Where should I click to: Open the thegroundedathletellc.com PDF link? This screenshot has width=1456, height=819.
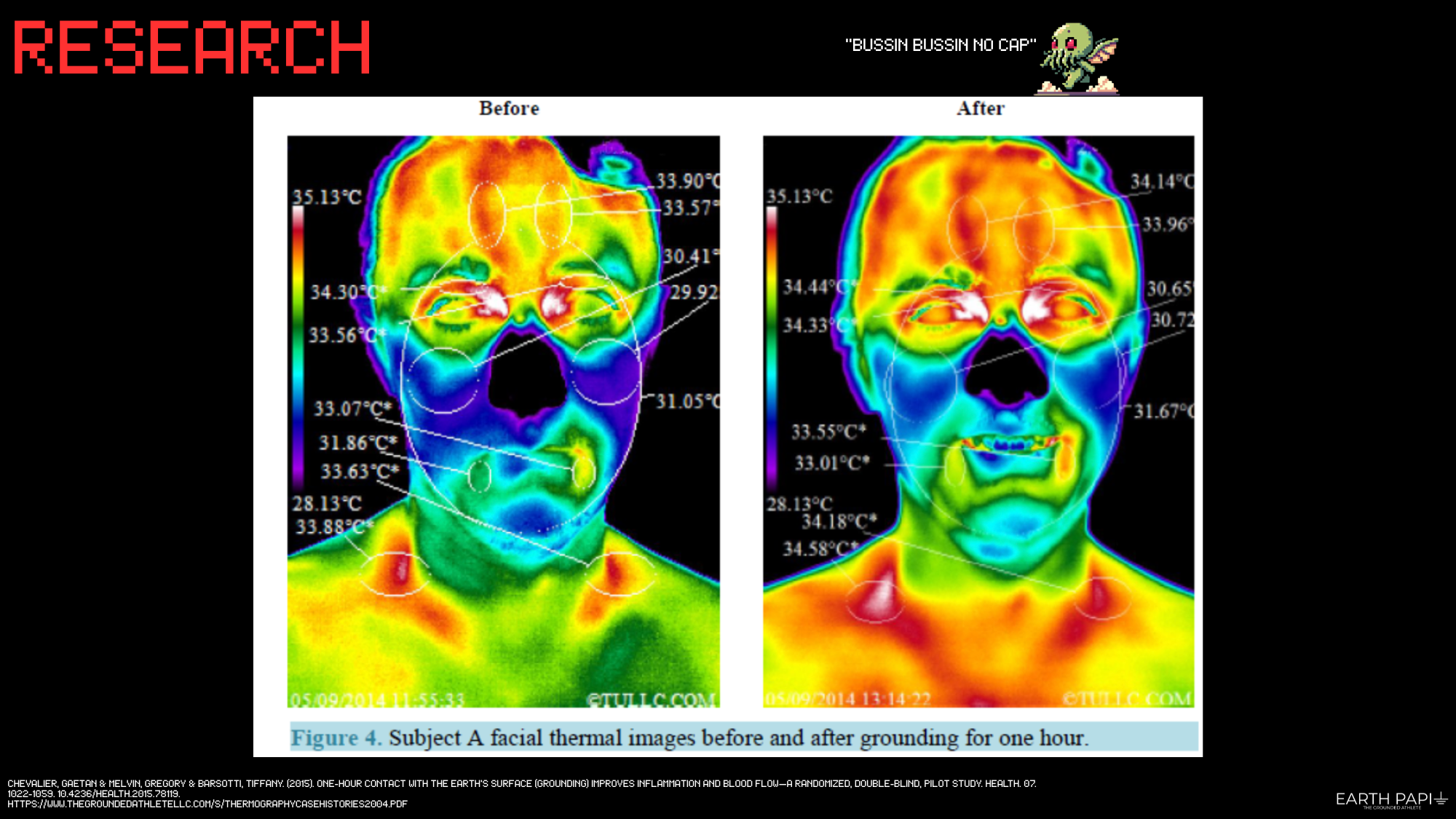tap(207, 804)
